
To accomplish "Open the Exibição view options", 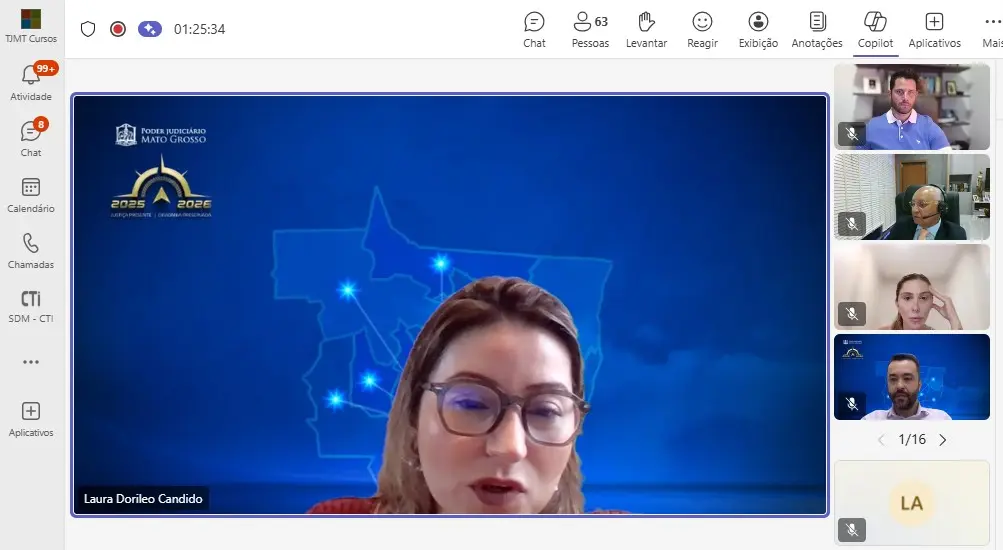I will click(758, 29).
